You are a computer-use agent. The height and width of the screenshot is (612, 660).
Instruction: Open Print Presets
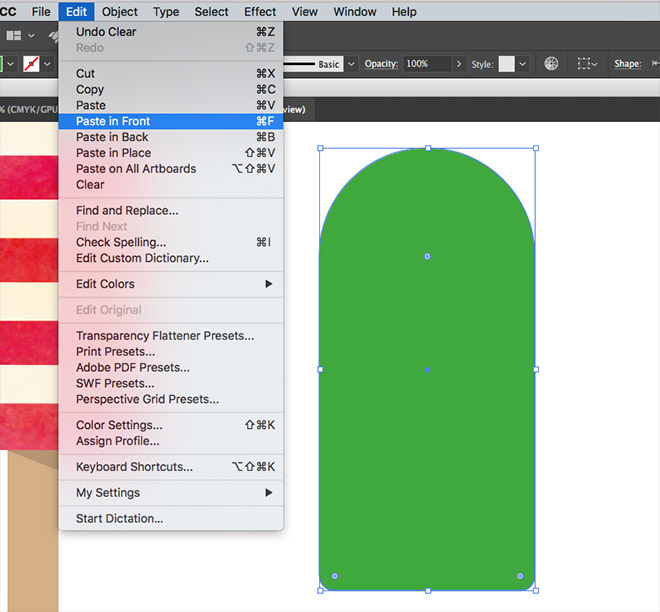171,351
